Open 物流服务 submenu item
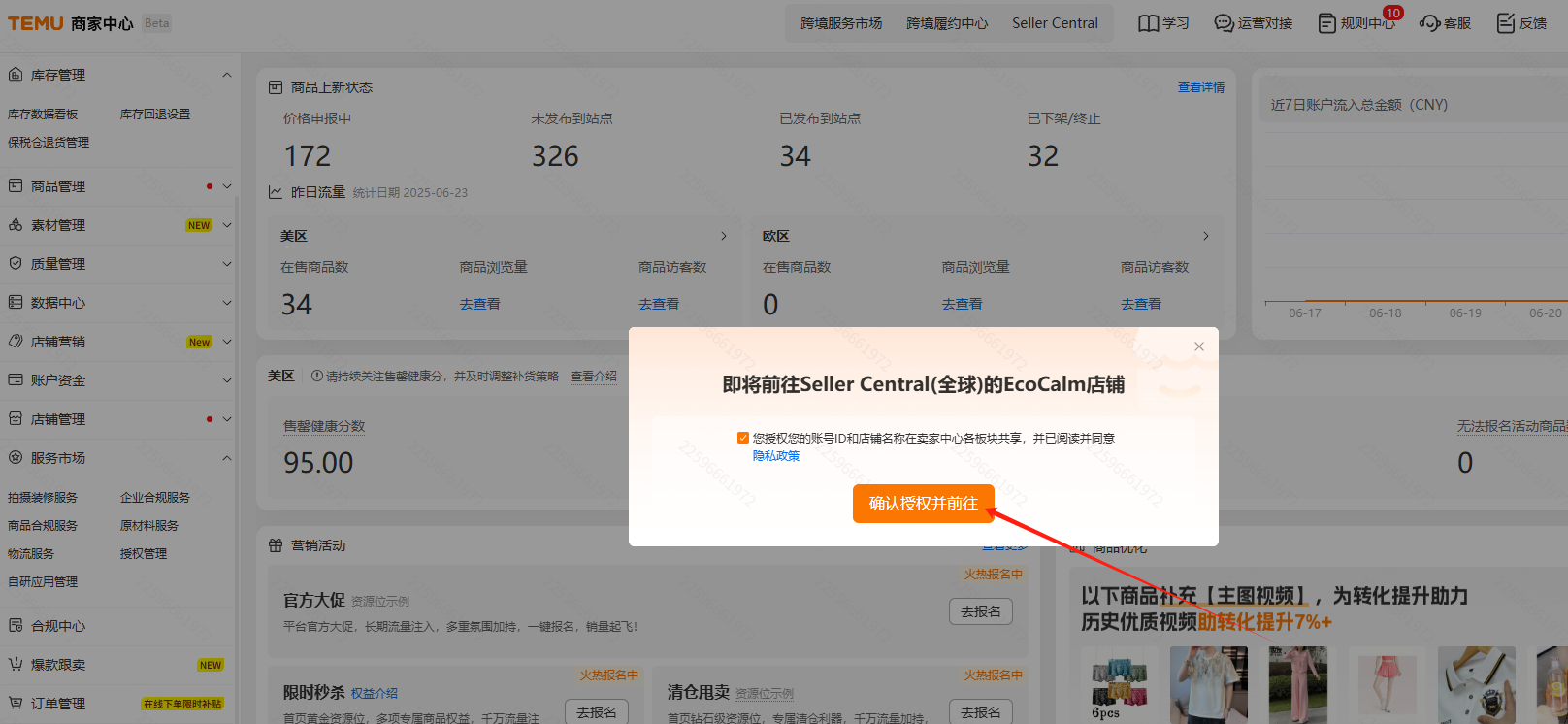Viewport: 1568px width, 724px height. (x=31, y=553)
